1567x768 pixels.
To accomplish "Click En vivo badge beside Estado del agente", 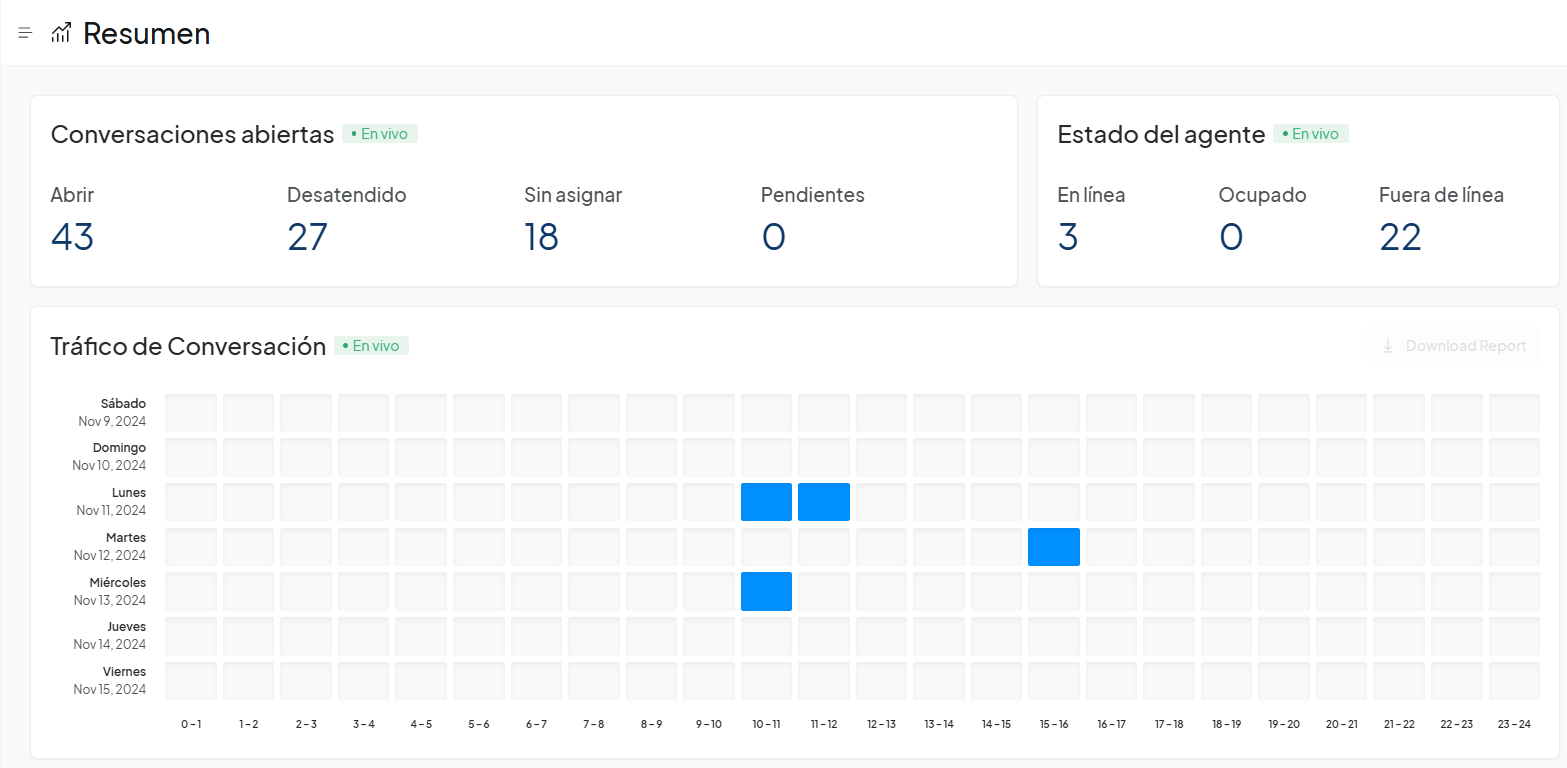I will pos(1311,134).
